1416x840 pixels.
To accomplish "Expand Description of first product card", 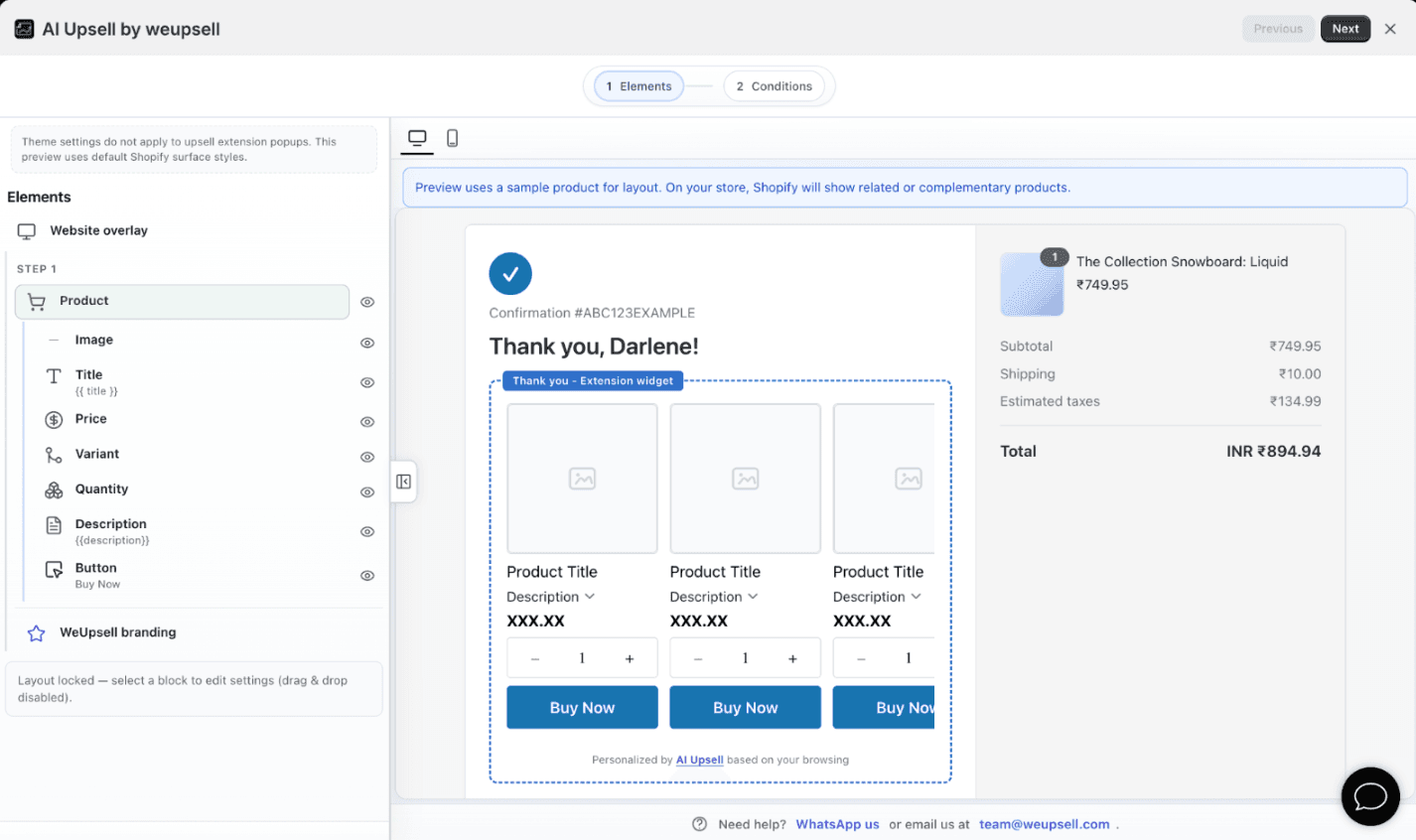I will tap(551, 597).
